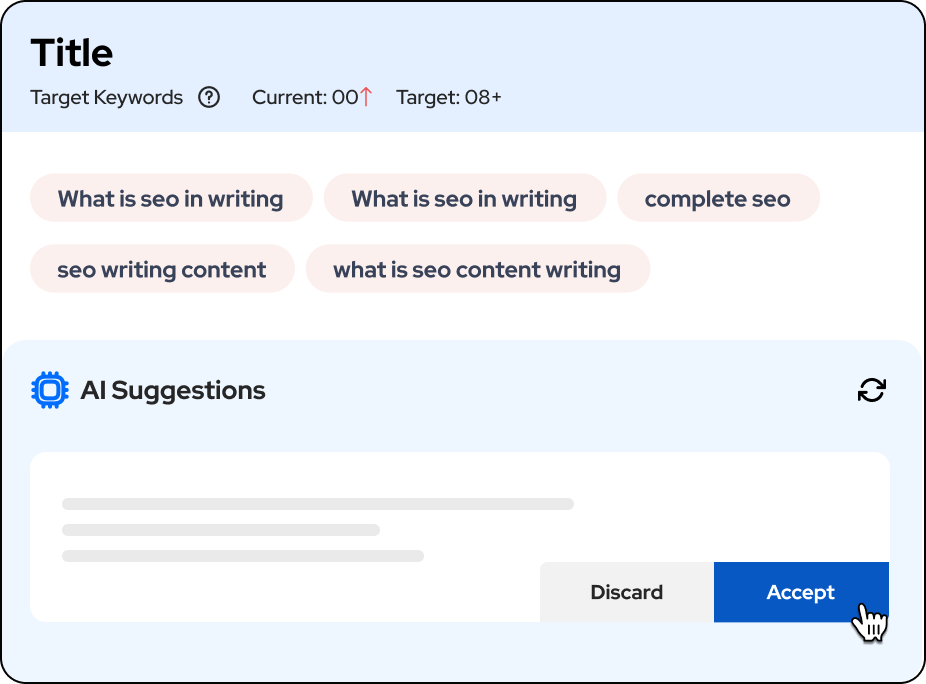Click the AI Suggestions heading text
This screenshot has height=684, width=926.
(173, 391)
